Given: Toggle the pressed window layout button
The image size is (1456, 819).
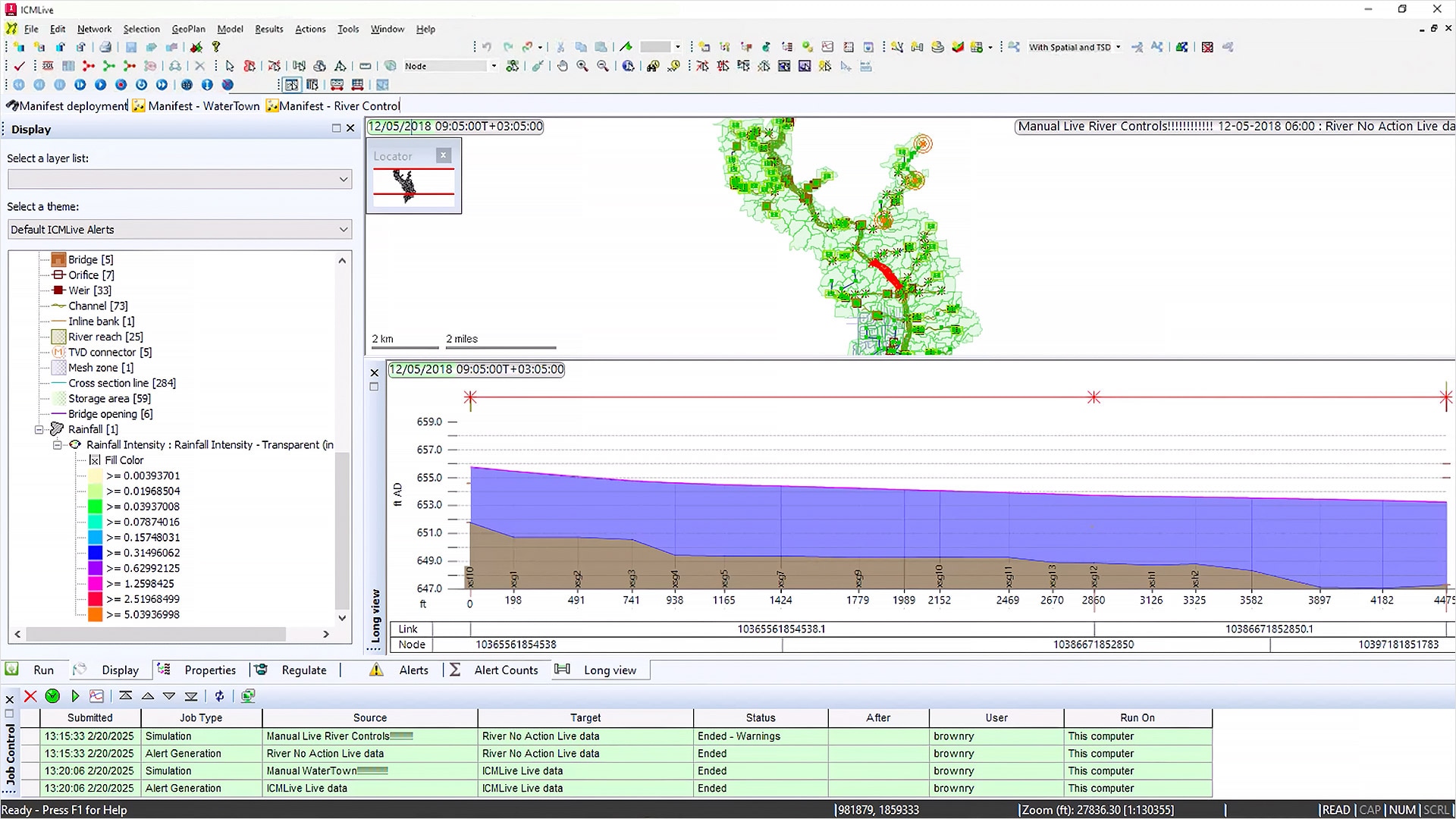Looking at the screenshot, I should point(293,85).
